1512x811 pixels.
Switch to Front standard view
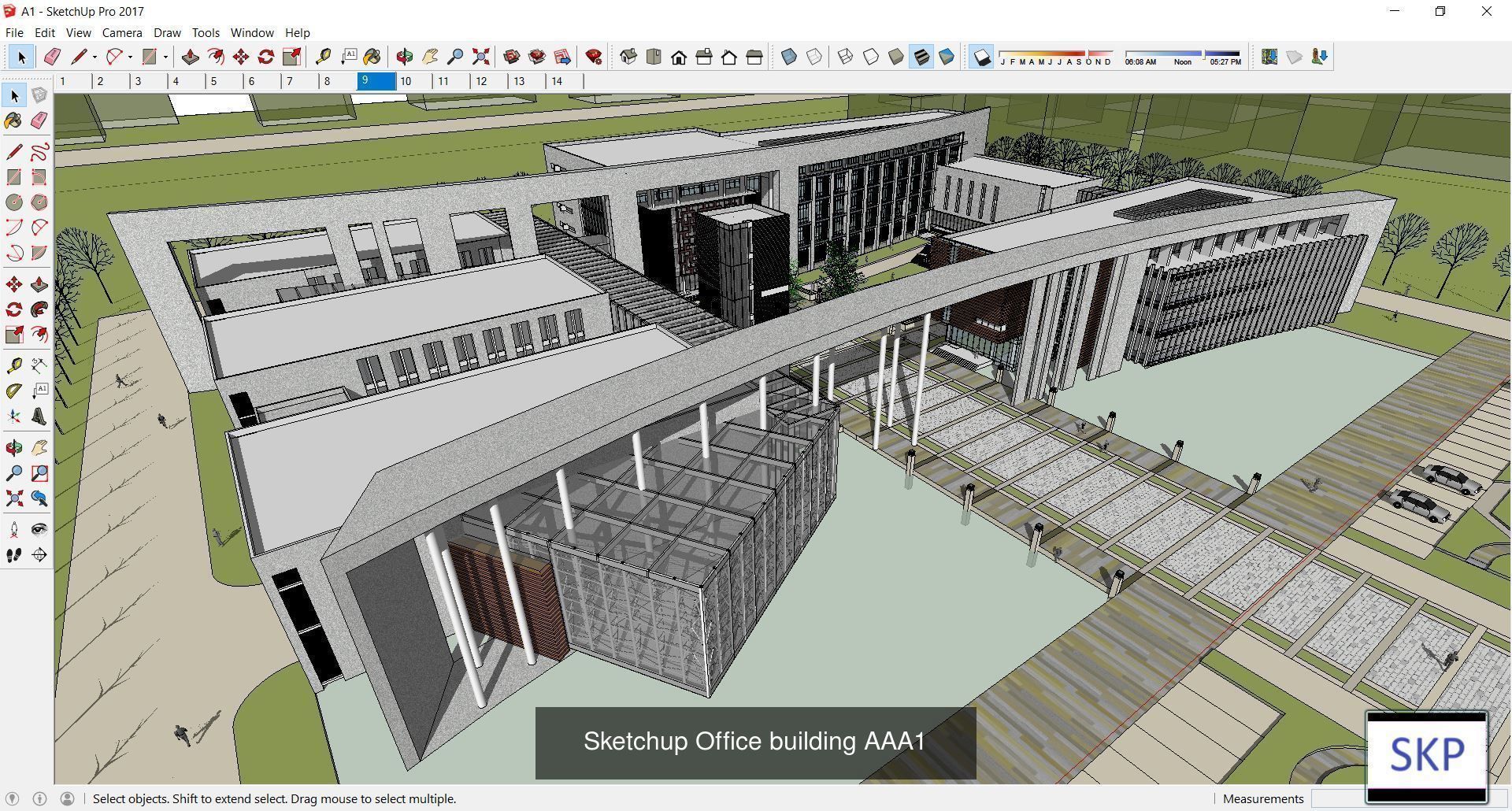point(679,57)
